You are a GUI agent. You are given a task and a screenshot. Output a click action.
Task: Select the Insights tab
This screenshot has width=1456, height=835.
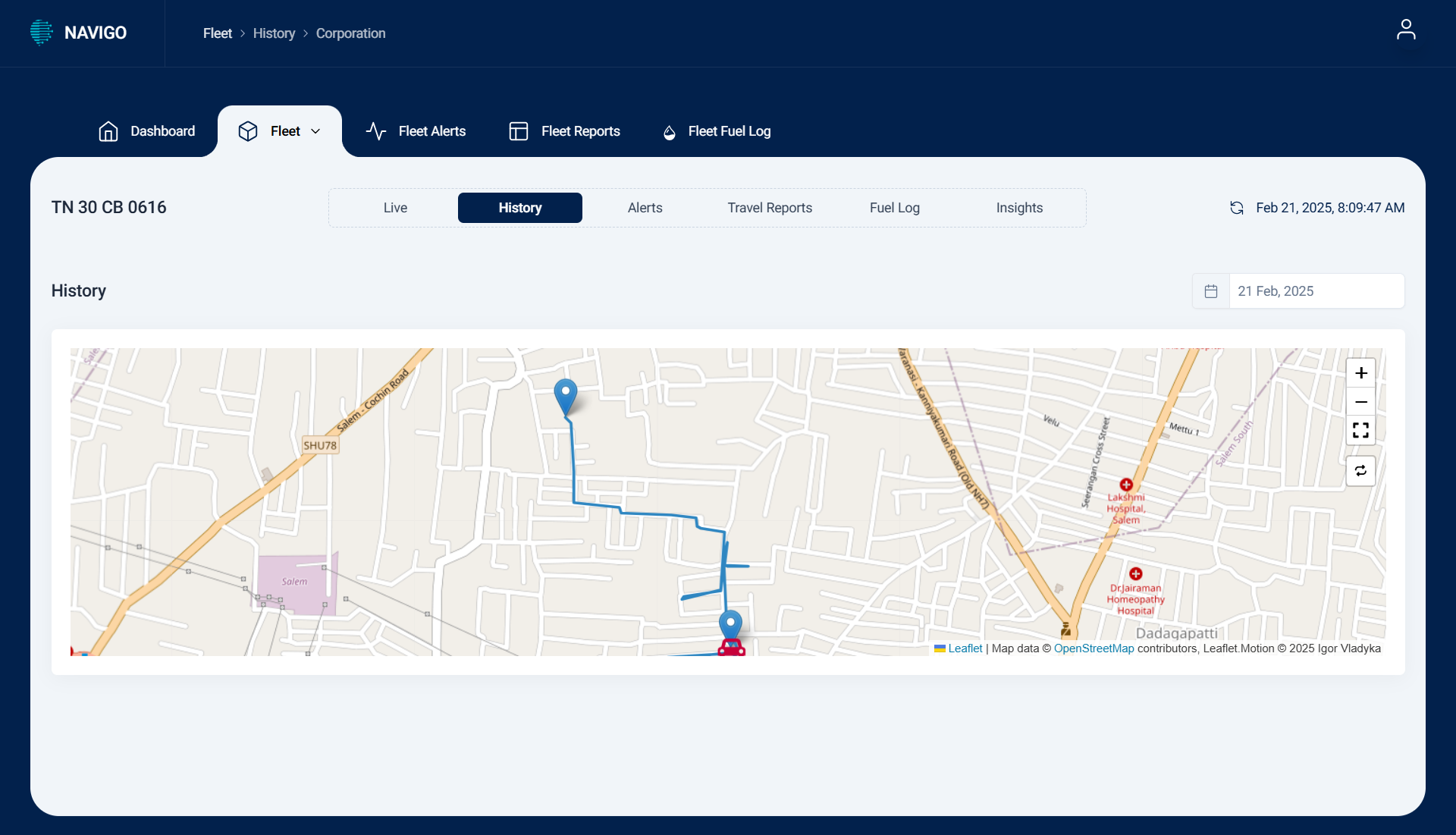coord(1018,208)
